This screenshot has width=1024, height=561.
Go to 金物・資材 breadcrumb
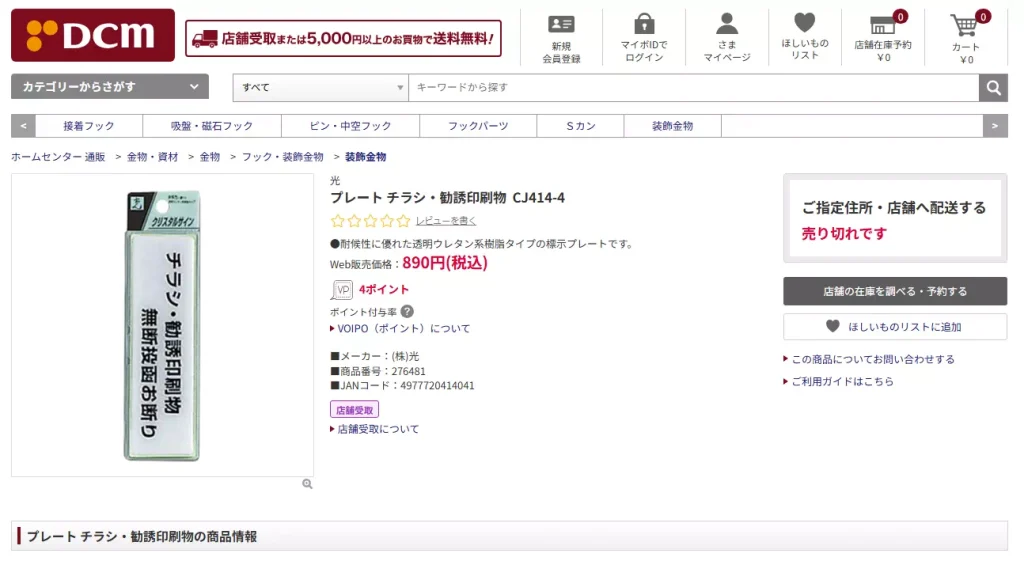(152, 157)
